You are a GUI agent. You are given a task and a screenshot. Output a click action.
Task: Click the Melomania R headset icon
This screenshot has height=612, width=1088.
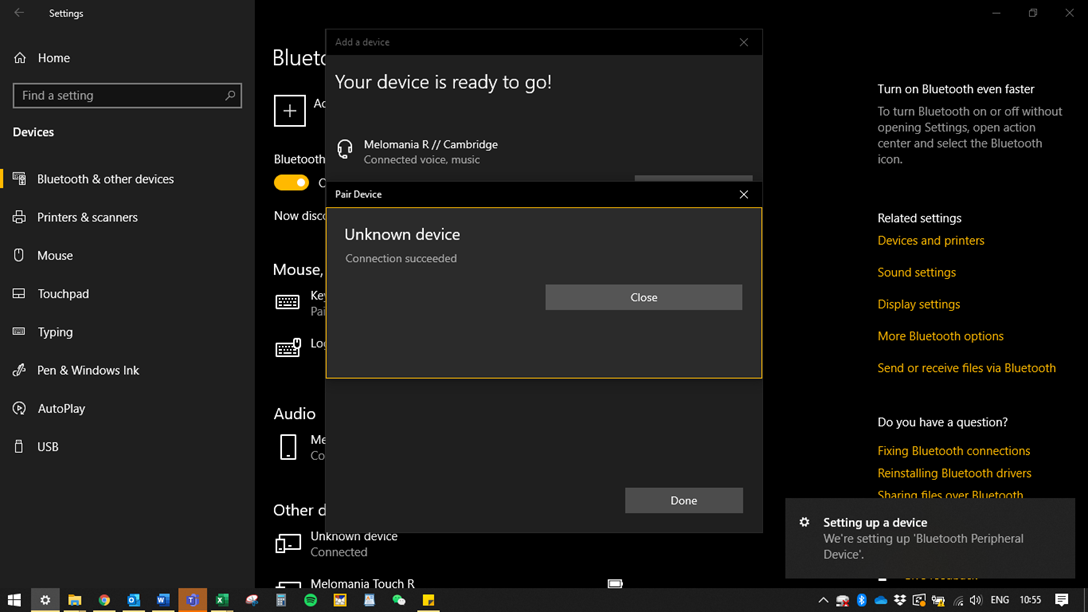coord(345,150)
